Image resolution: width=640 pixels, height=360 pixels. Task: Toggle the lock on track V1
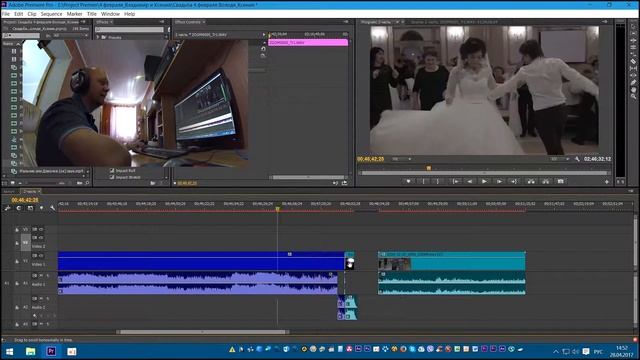[17, 261]
